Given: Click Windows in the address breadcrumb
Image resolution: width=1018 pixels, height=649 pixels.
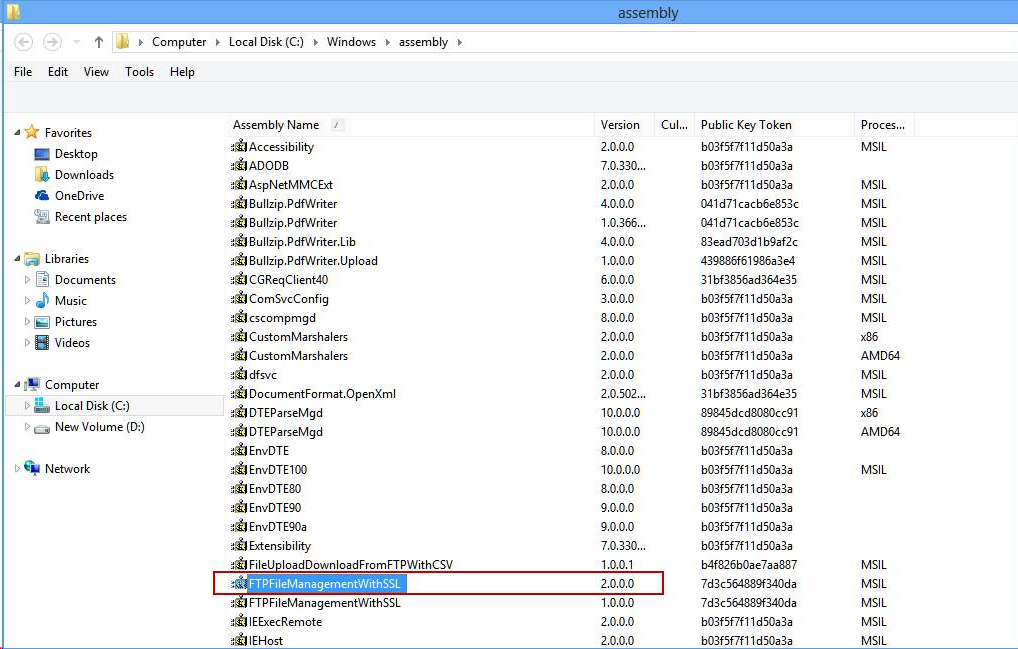Looking at the screenshot, I should point(351,42).
